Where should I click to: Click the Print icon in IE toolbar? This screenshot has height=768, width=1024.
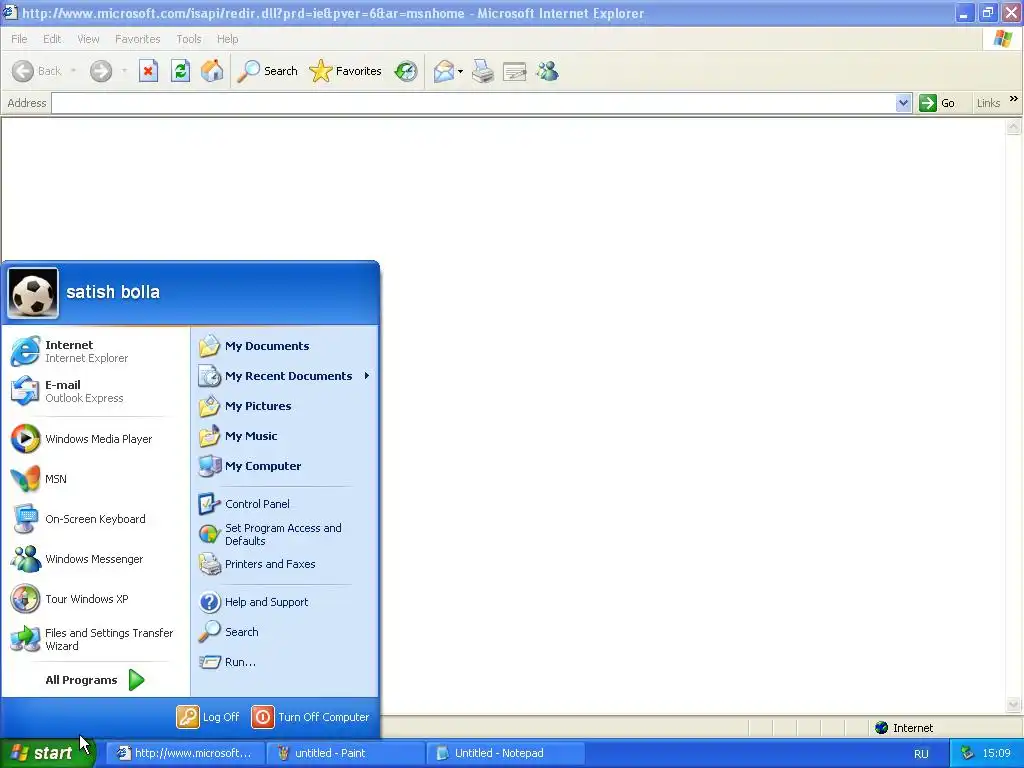(483, 71)
